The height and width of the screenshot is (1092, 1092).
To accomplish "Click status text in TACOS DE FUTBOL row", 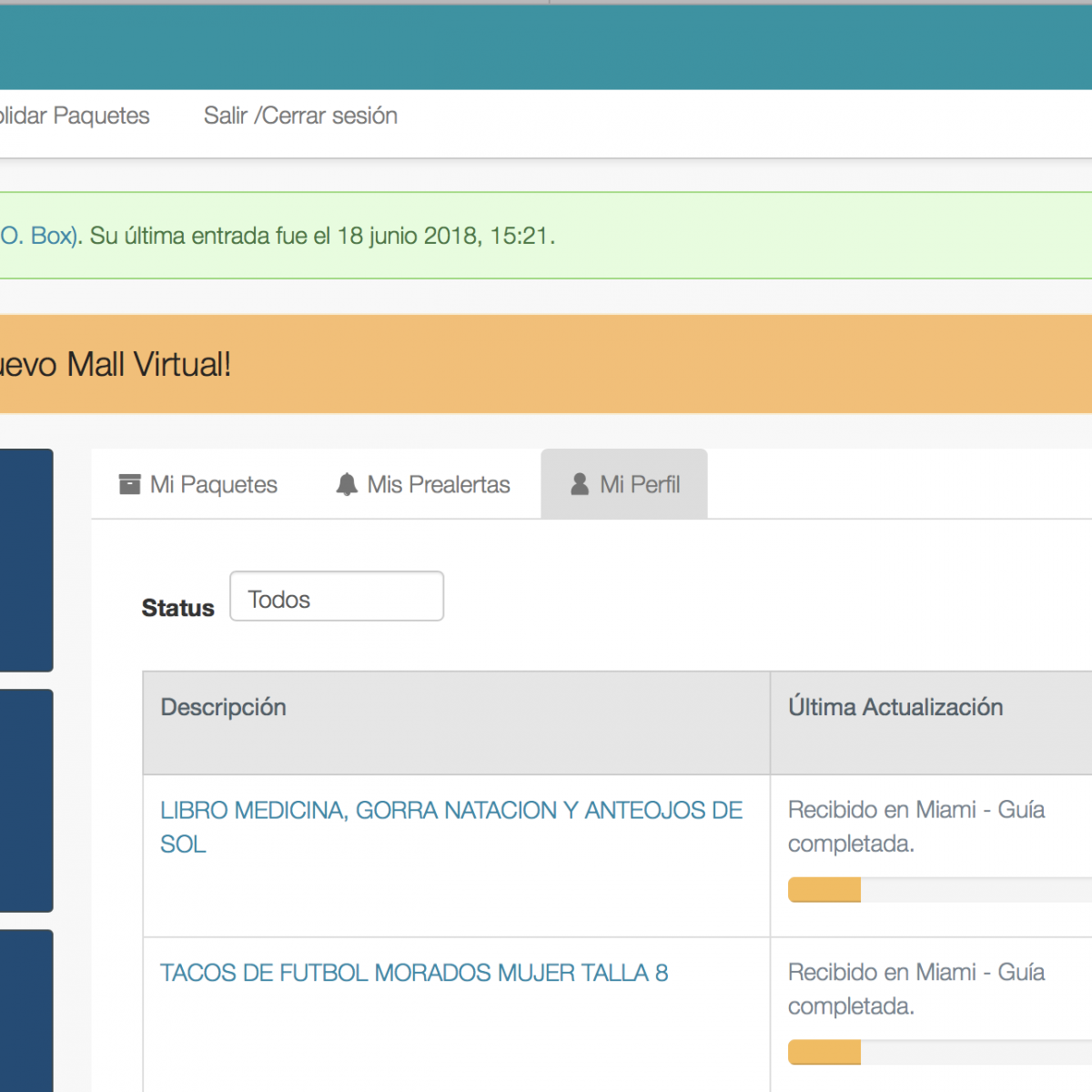I will coord(916,989).
